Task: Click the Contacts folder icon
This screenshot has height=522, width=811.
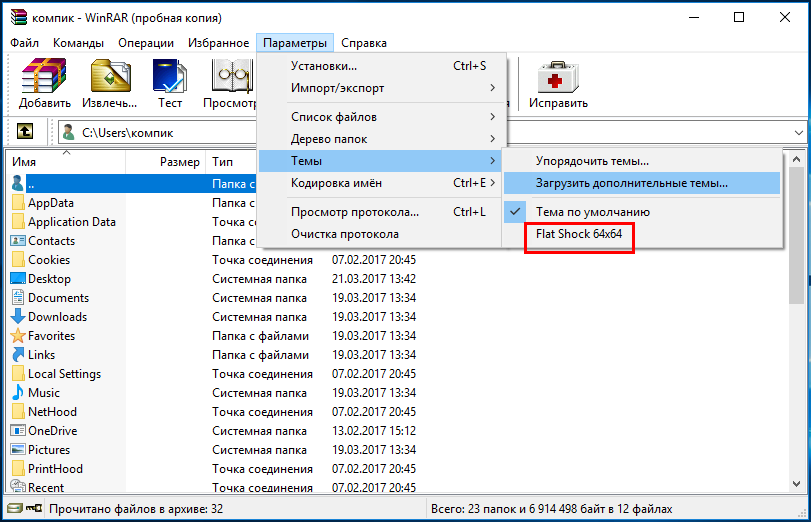Action: 18,241
